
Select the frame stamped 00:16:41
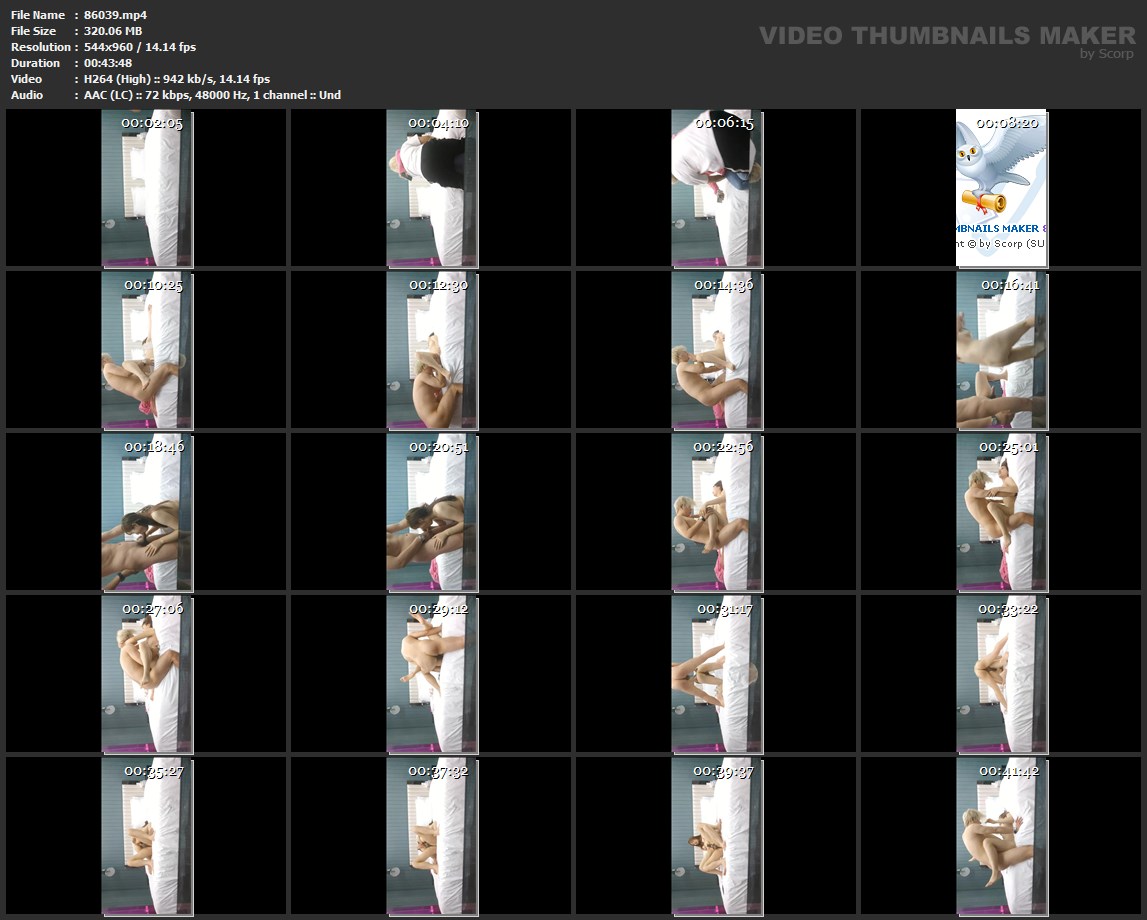[x=1001, y=350]
